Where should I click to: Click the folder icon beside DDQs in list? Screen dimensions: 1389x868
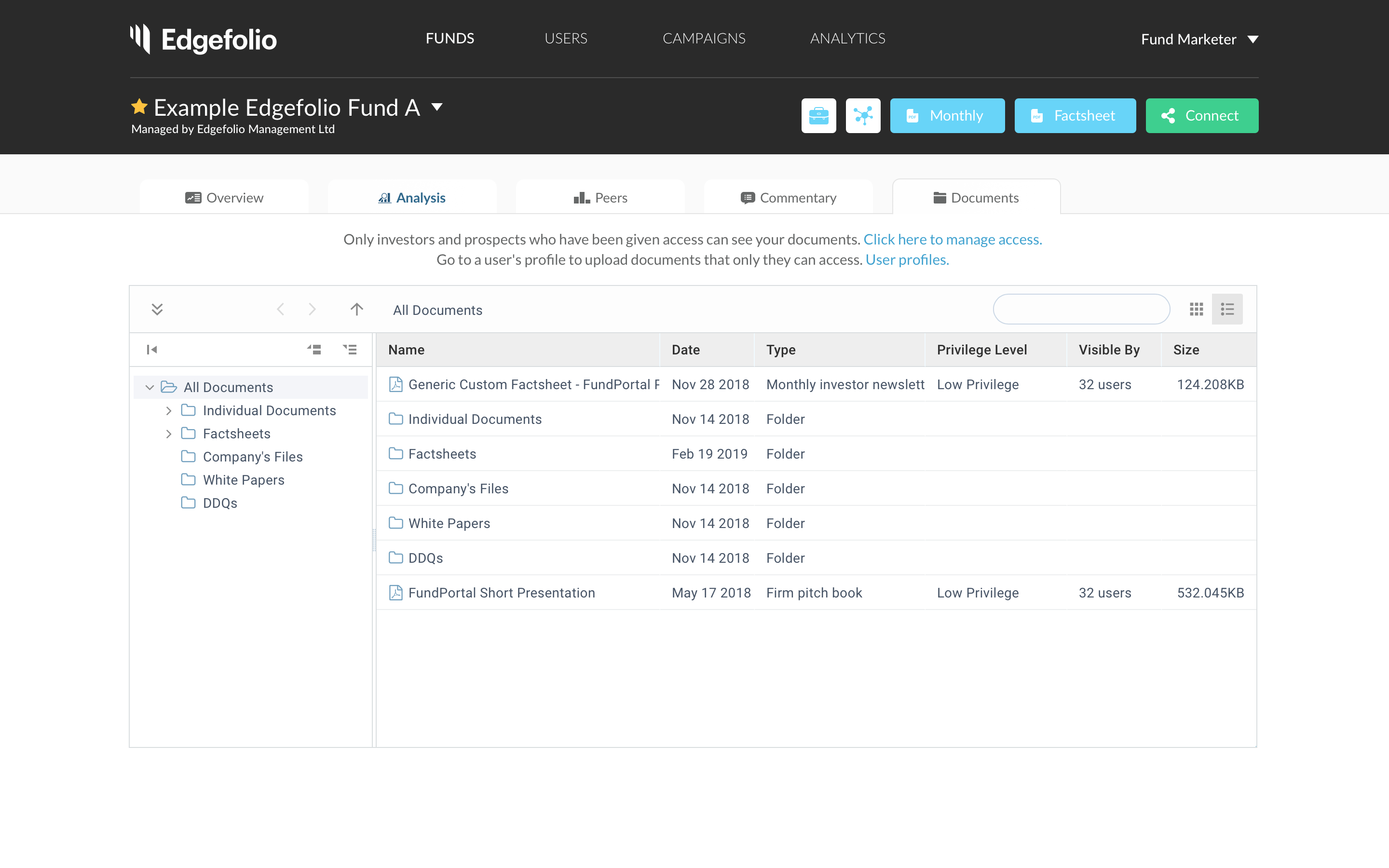pos(395,557)
